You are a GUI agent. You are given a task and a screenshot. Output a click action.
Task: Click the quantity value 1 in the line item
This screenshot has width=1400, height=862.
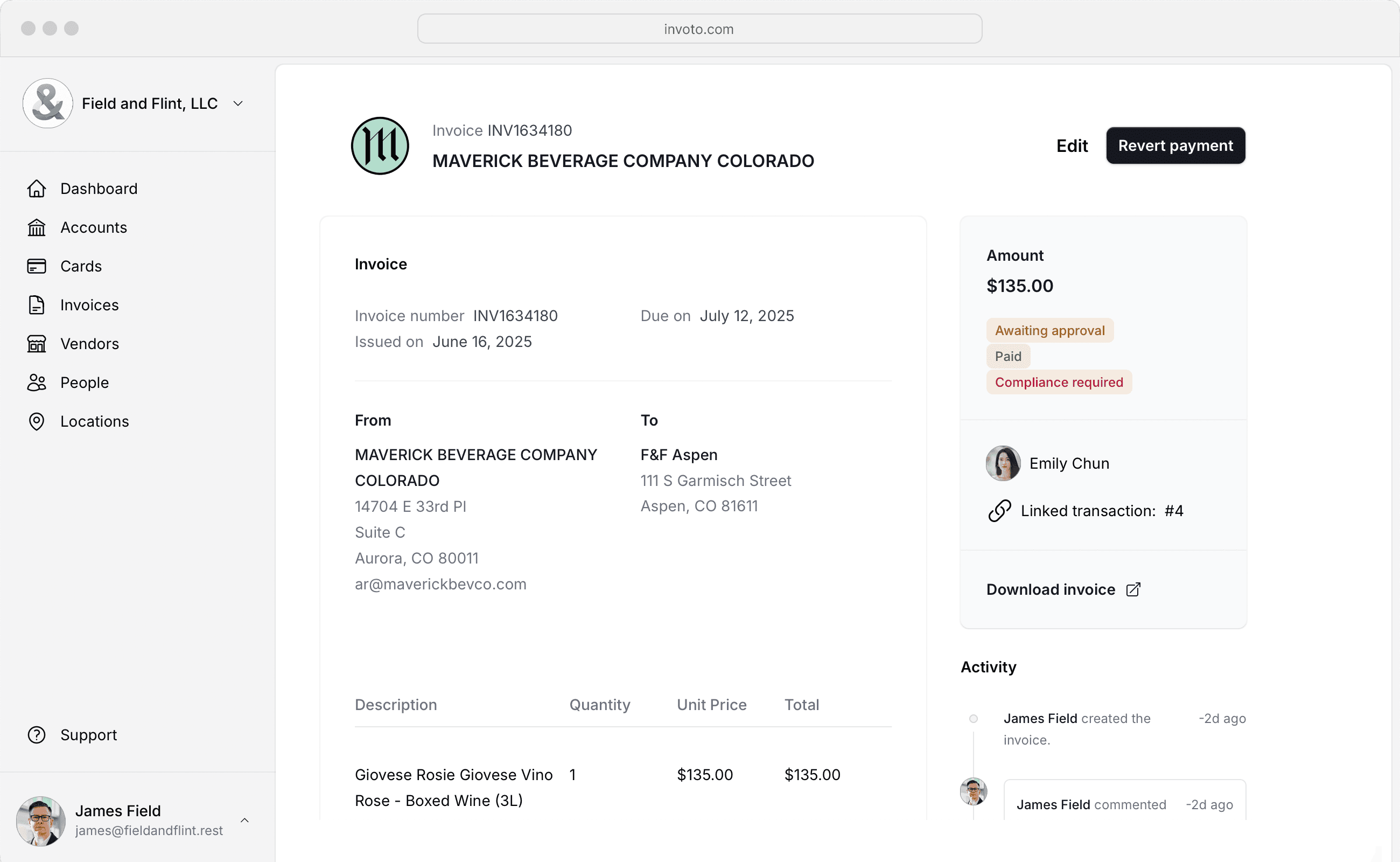(572, 775)
